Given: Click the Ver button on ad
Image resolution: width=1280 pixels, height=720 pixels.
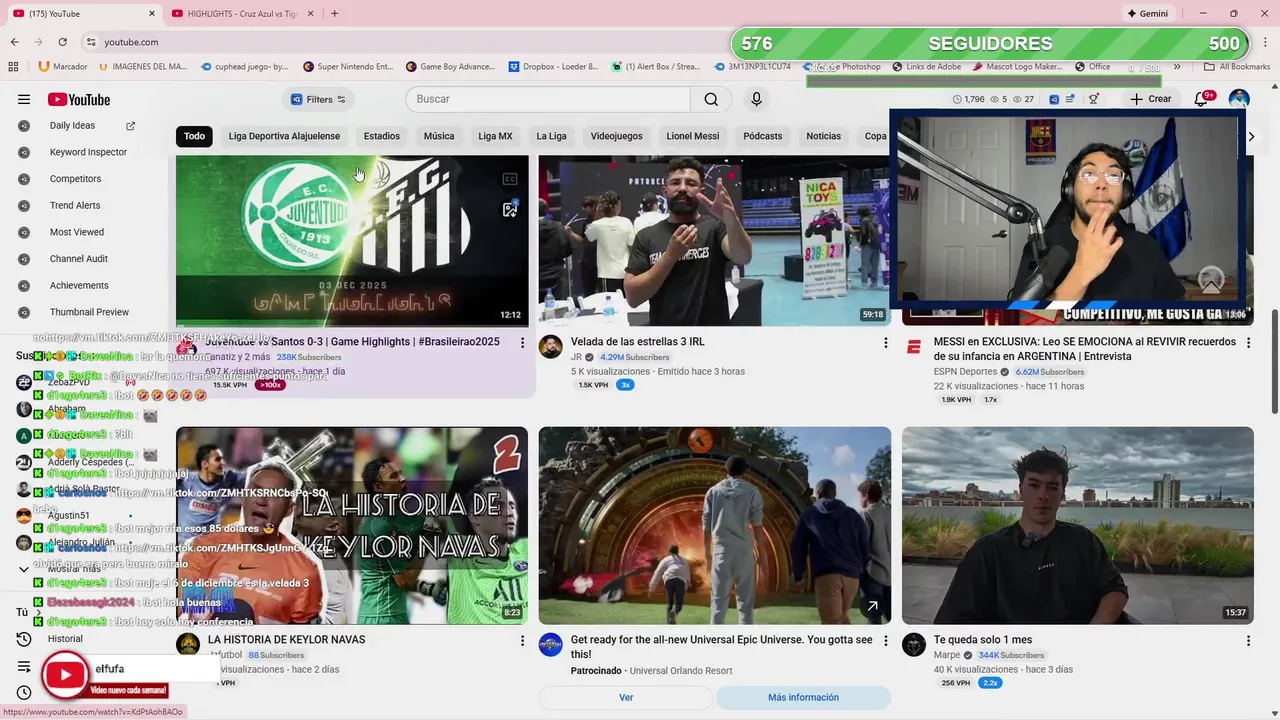Looking at the screenshot, I should 626,697.
